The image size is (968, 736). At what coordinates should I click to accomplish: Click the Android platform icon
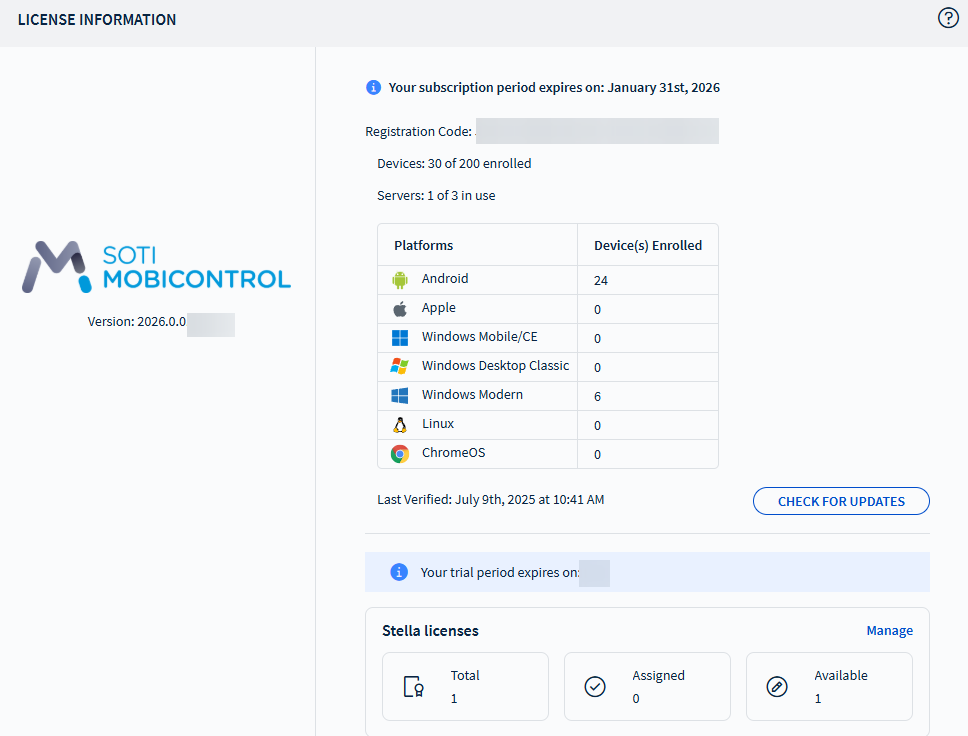tap(400, 280)
